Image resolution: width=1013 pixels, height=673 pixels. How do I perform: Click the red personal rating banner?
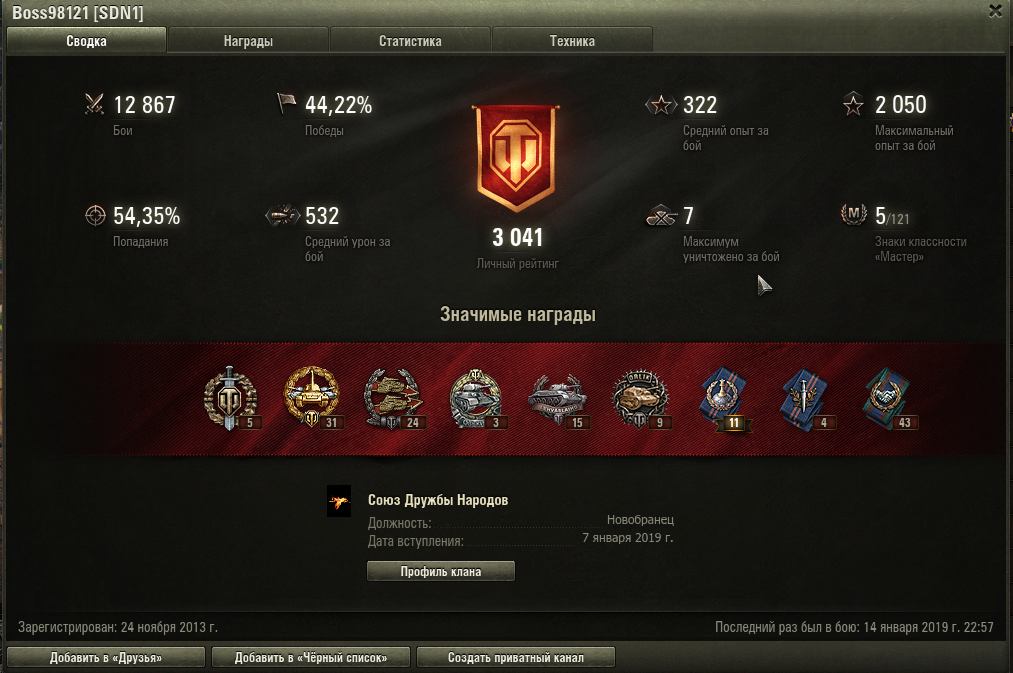(516, 158)
